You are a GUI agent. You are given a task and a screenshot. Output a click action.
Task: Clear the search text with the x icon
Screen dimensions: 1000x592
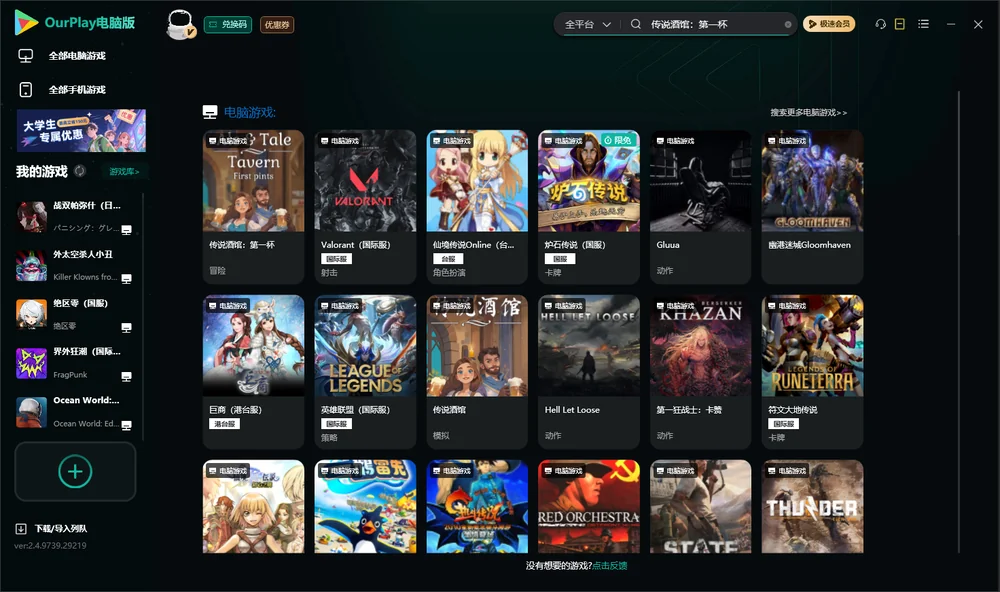pos(788,25)
